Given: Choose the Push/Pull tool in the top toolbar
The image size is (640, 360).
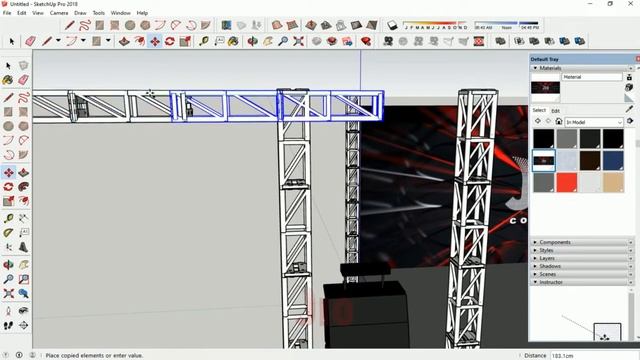Looking at the screenshot, I should [x=124, y=41].
